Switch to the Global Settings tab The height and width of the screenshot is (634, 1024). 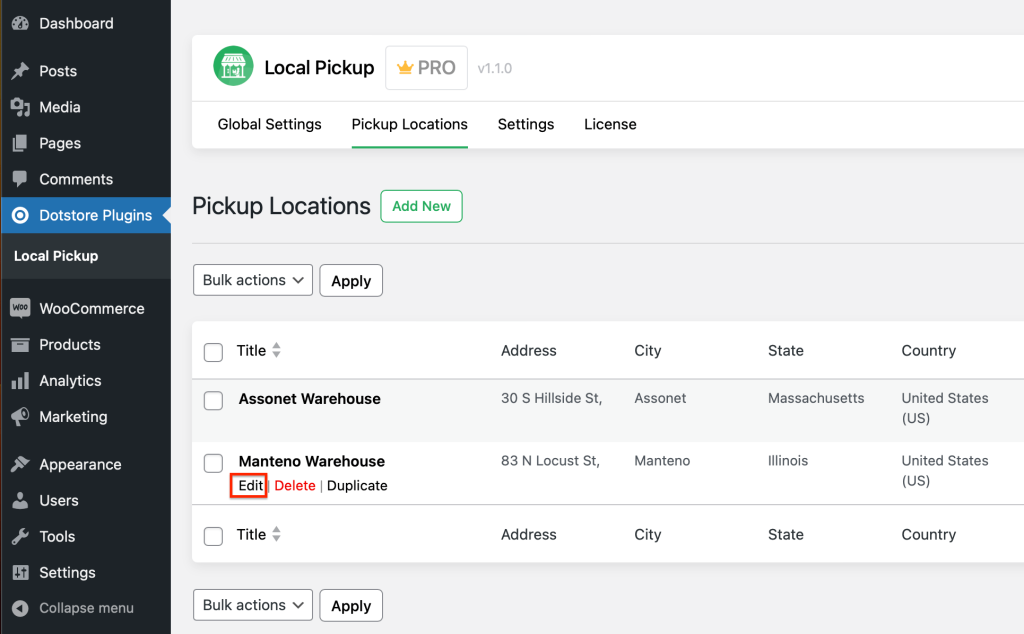(x=269, y=124)
